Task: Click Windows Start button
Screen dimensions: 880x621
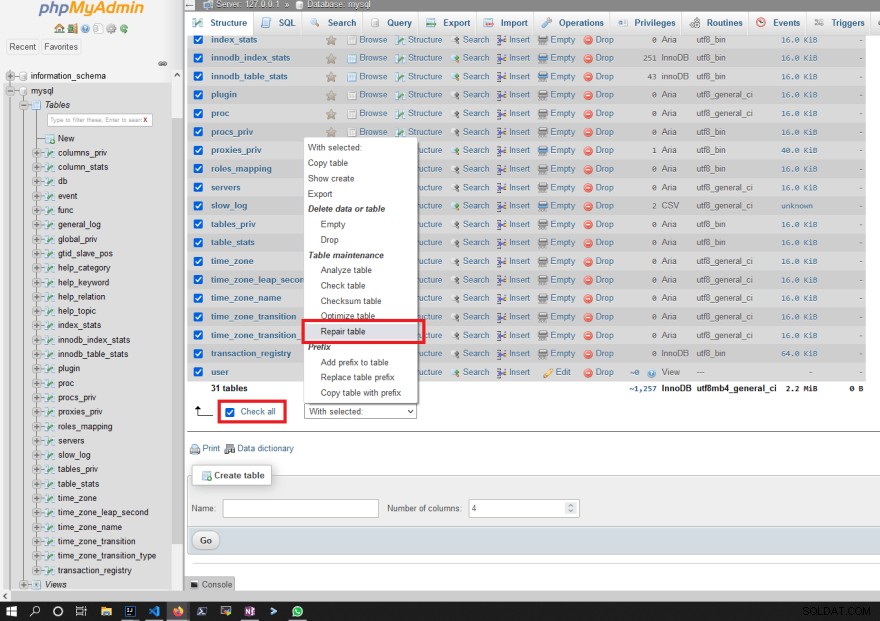Action: [11, 611]
